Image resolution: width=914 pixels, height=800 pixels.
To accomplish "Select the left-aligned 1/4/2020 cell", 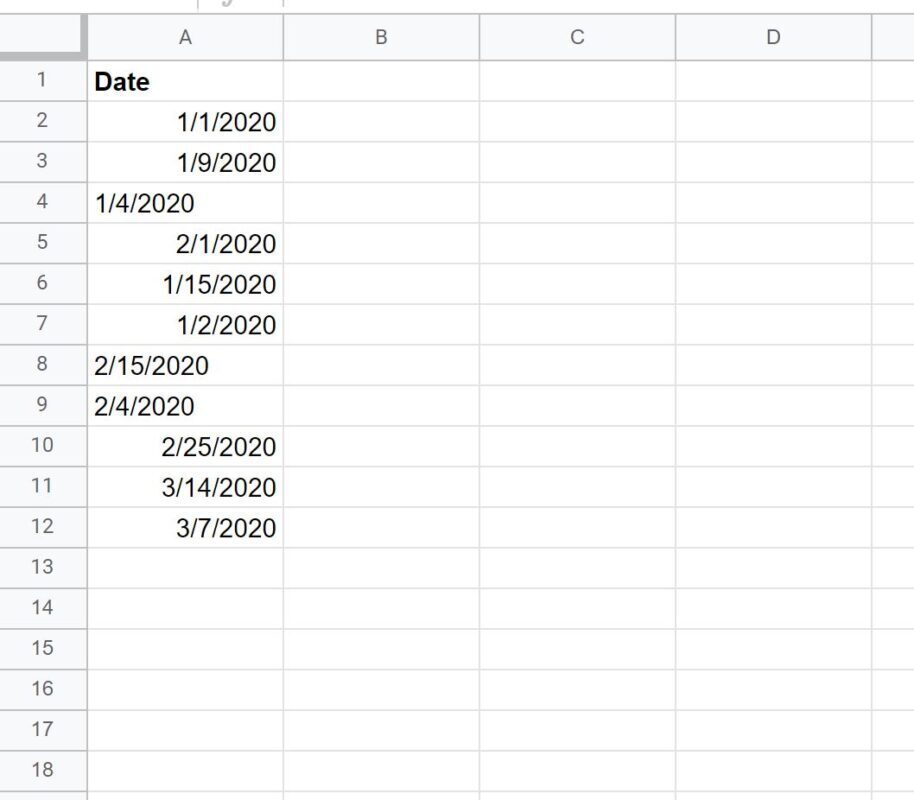I will [185, 203].
